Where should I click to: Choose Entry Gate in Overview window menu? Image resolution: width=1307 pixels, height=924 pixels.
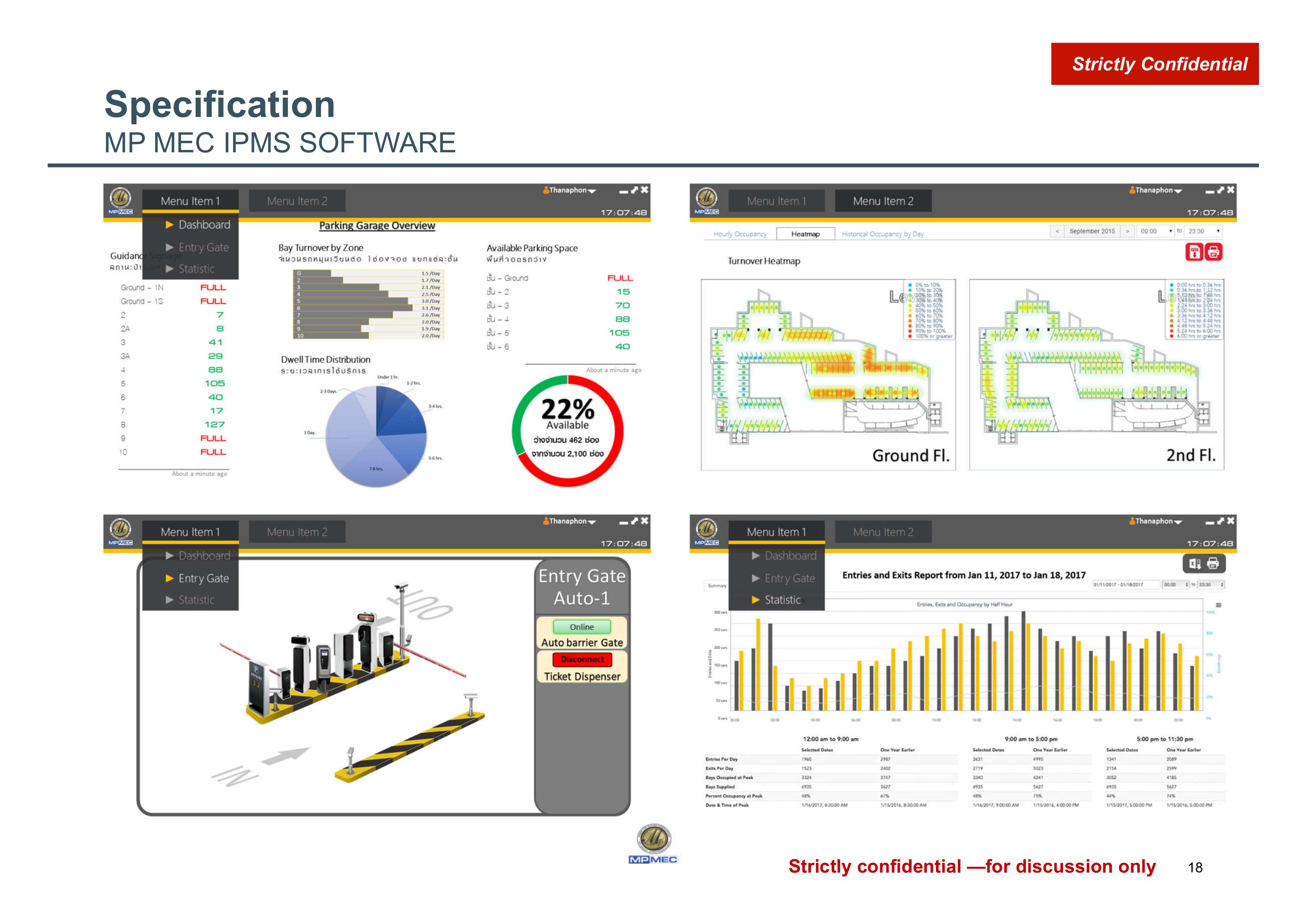tap(197, 247)
